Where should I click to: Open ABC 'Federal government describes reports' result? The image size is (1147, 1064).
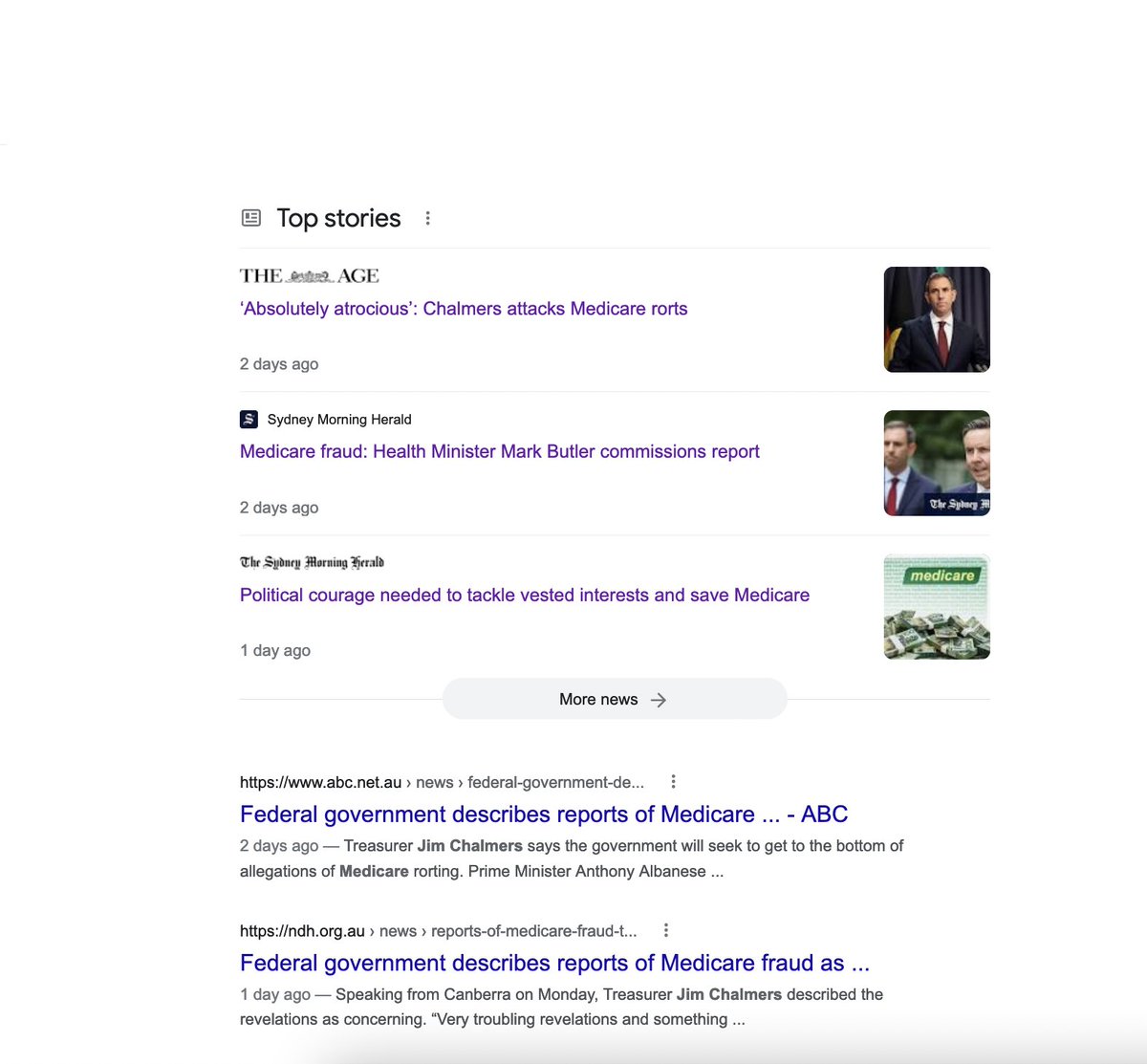(x=544, y=814)
